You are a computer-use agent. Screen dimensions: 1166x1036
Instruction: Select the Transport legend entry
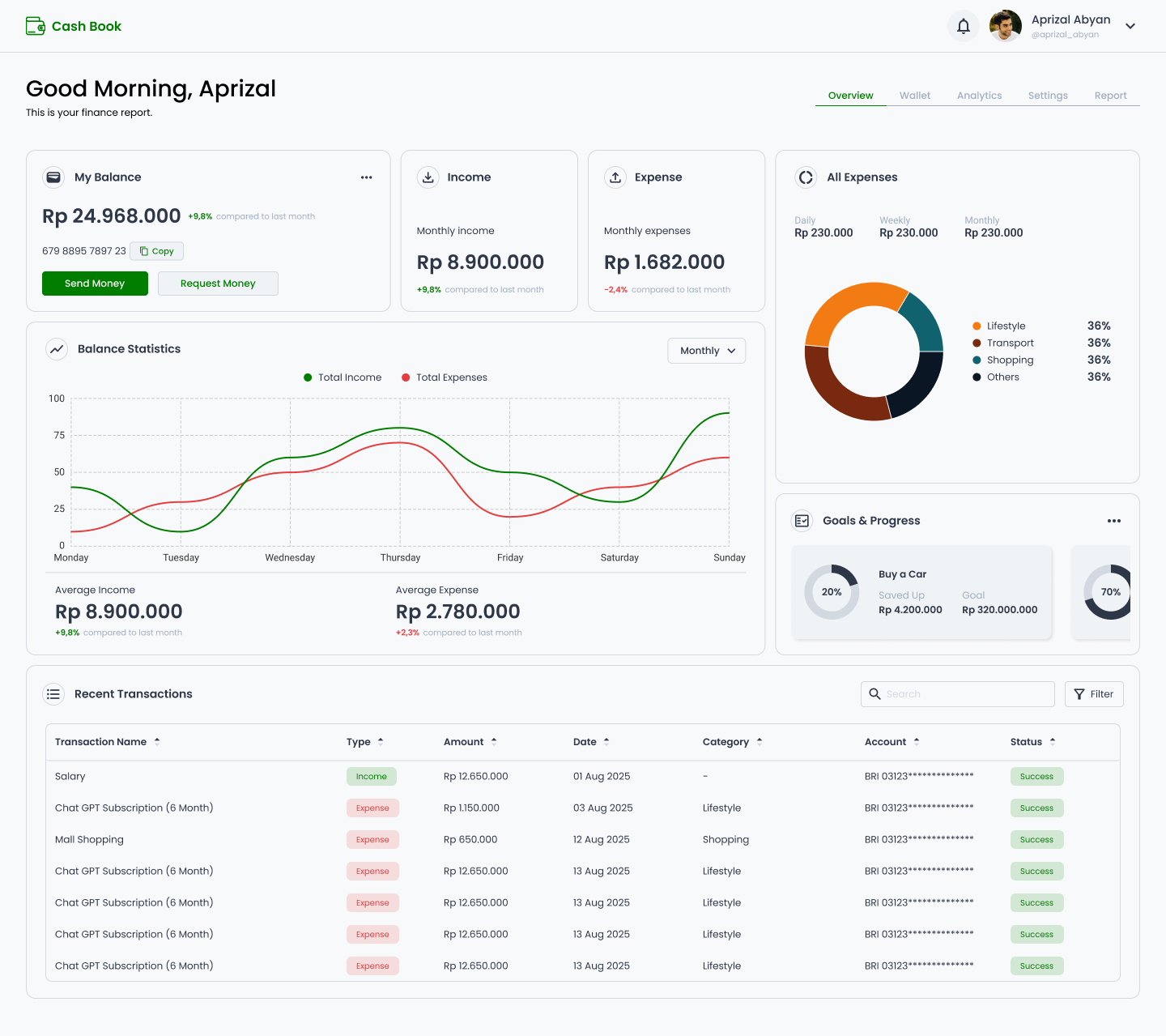point(1041,343)
